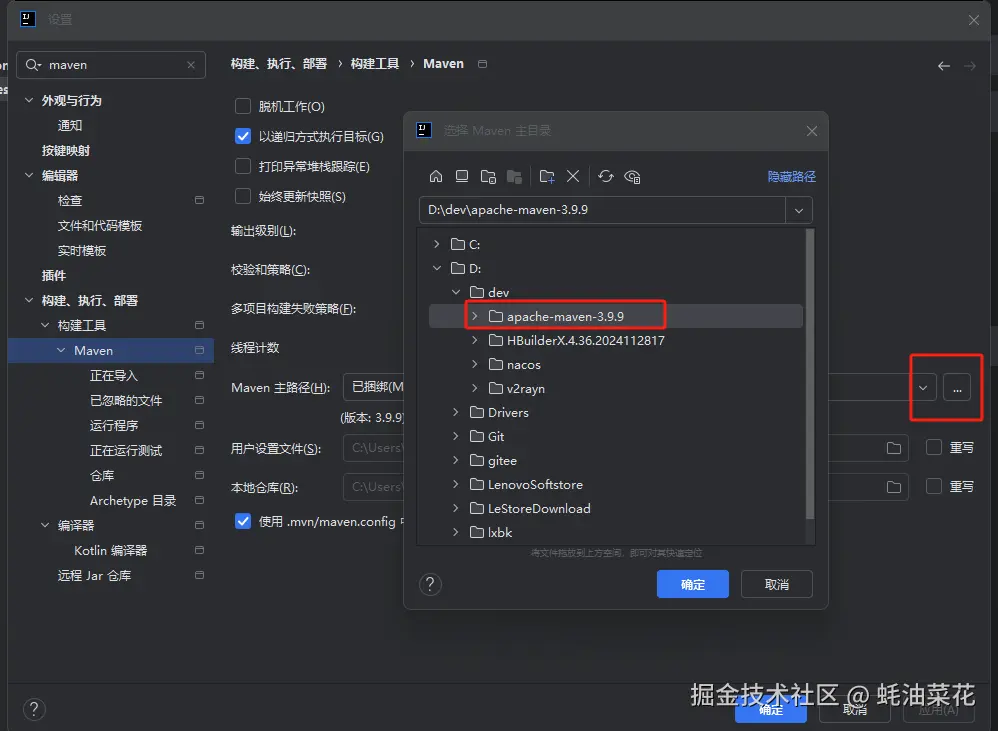Expand the nacos folder node
Image resolution: width=998 pixels, height=731 pixels.
[475, 364]
